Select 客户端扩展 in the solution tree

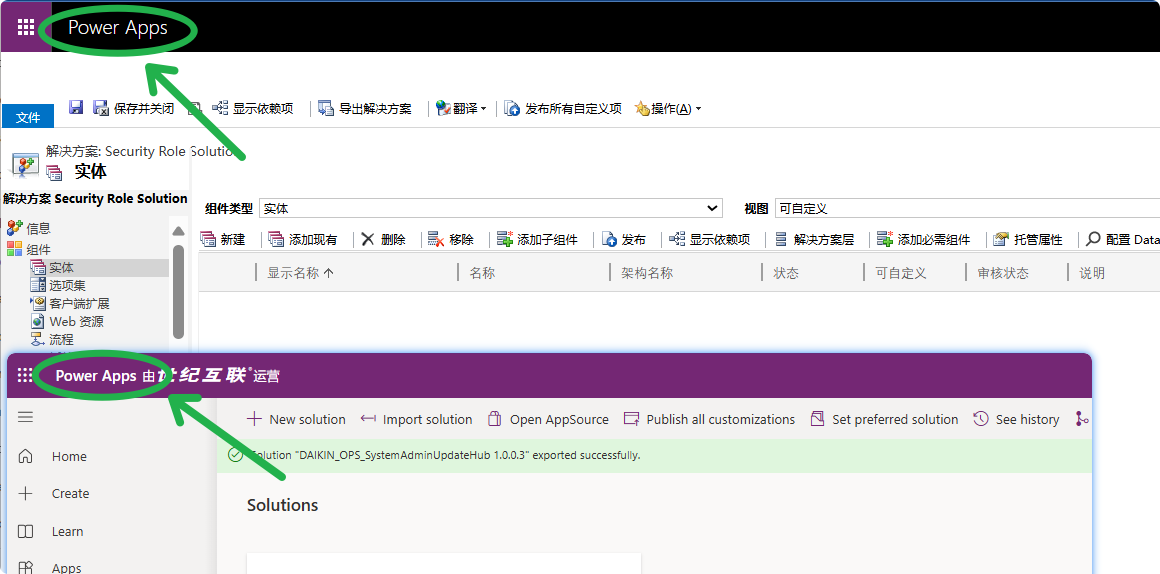[x=70, y=304]
